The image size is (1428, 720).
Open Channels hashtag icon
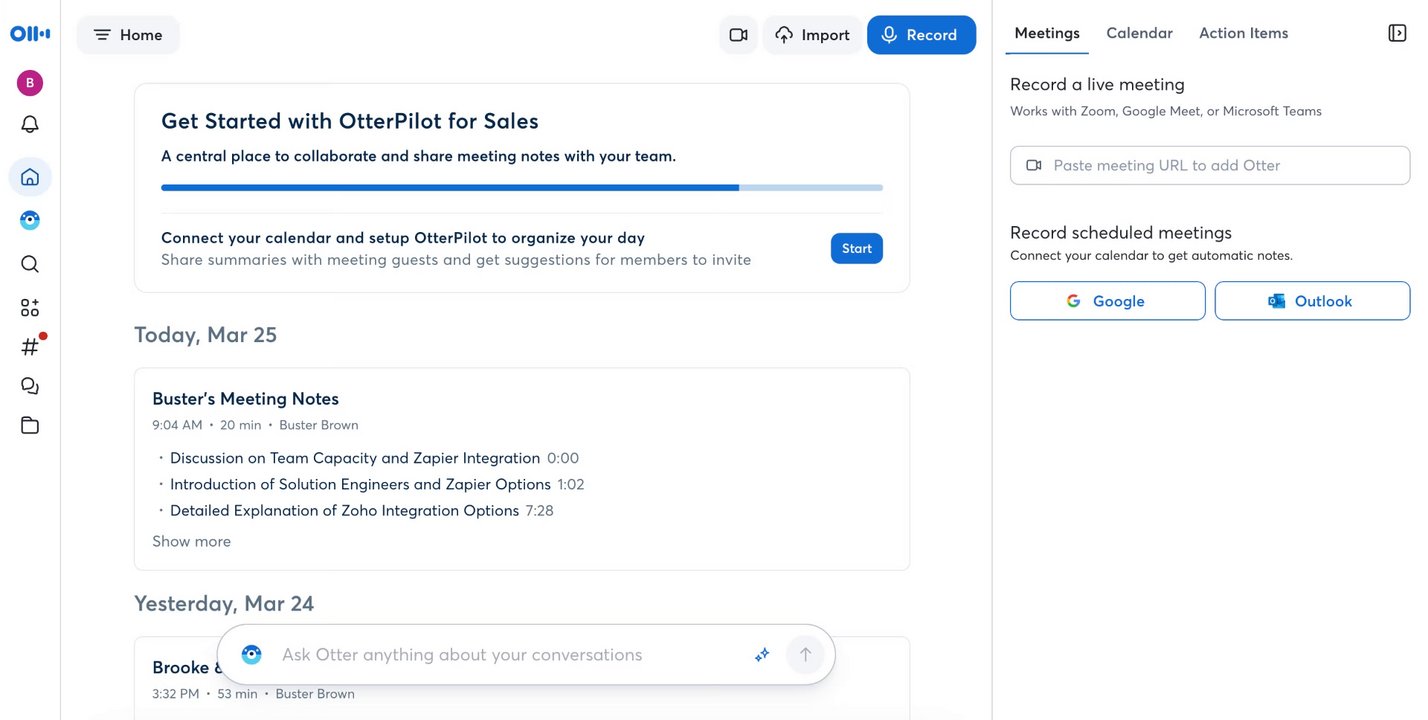point(30,347)
